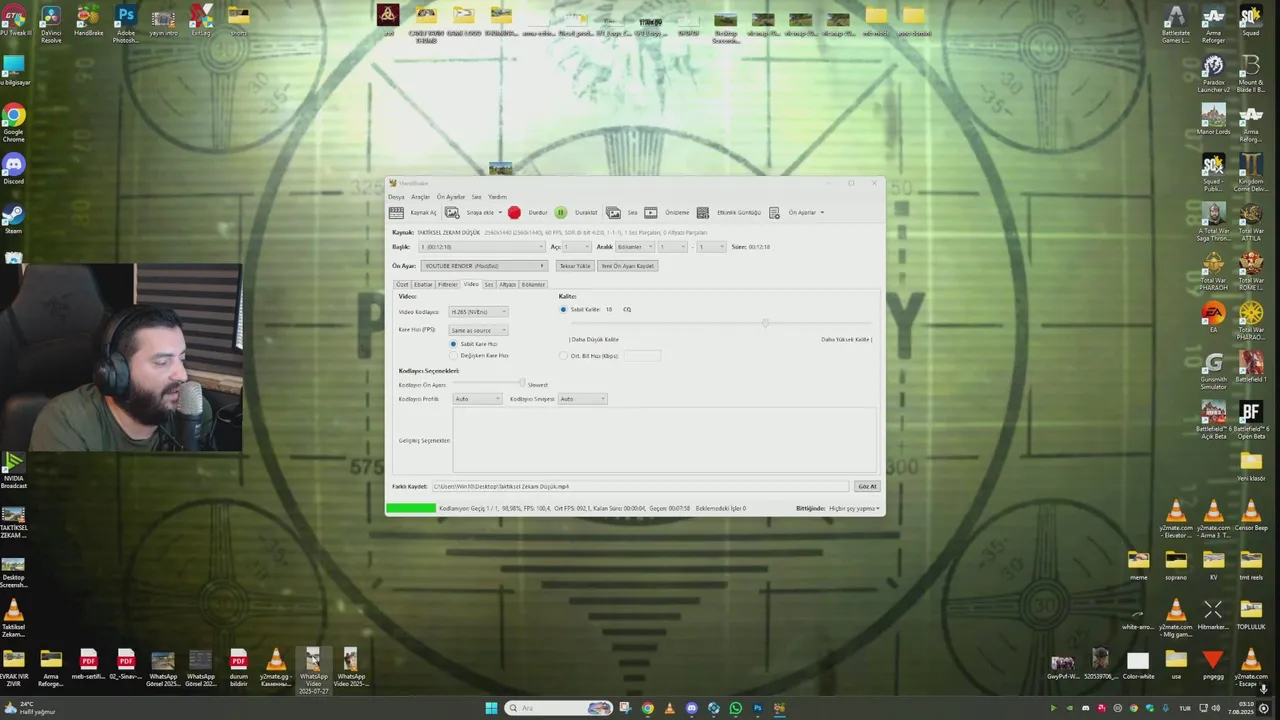The height and width of the screenshot is (720, 1280).
Task: Click the Farklı Kaydet path field
Action: tap(640, 486)
